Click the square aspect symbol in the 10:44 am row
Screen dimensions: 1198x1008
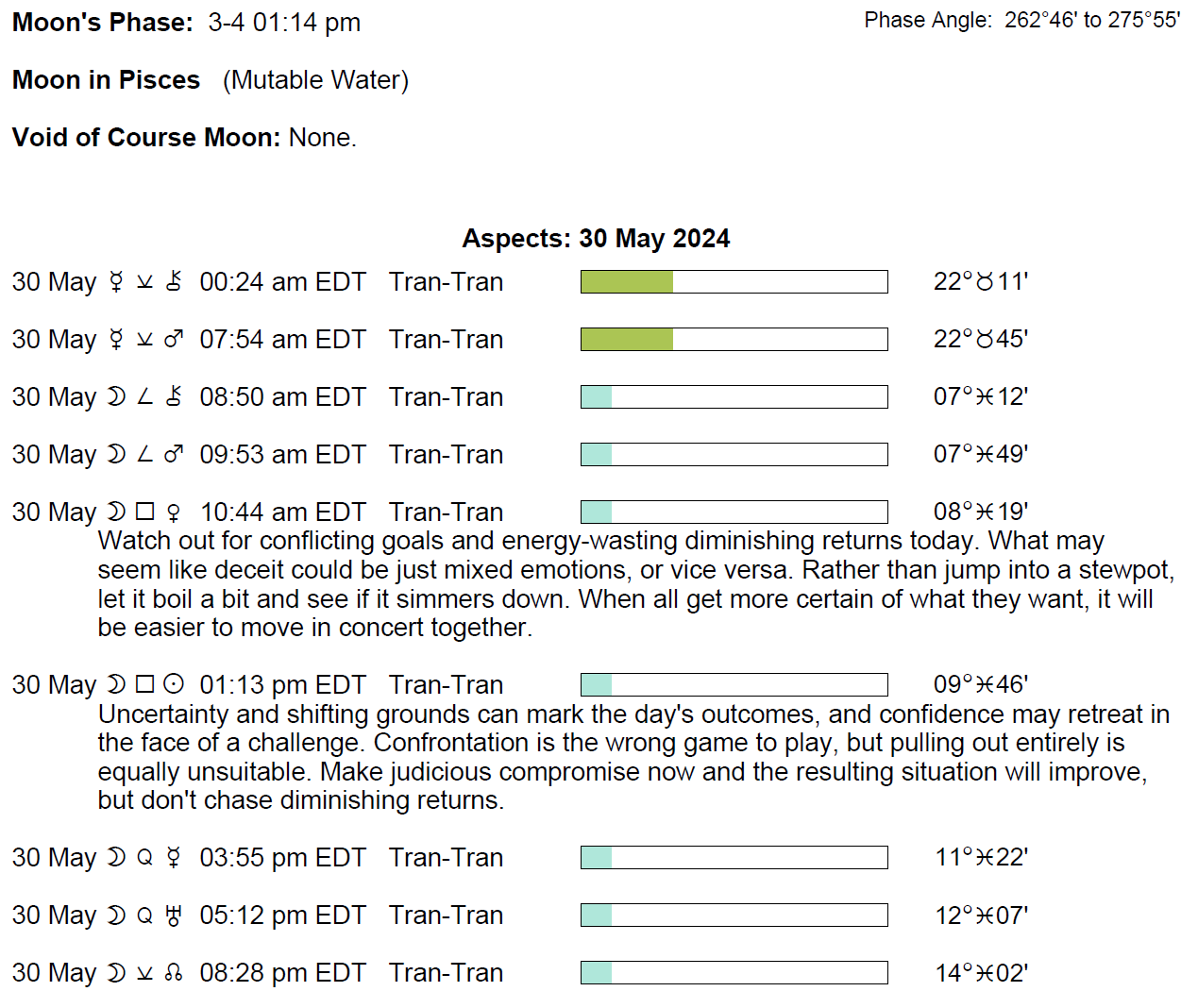point(144,512)
